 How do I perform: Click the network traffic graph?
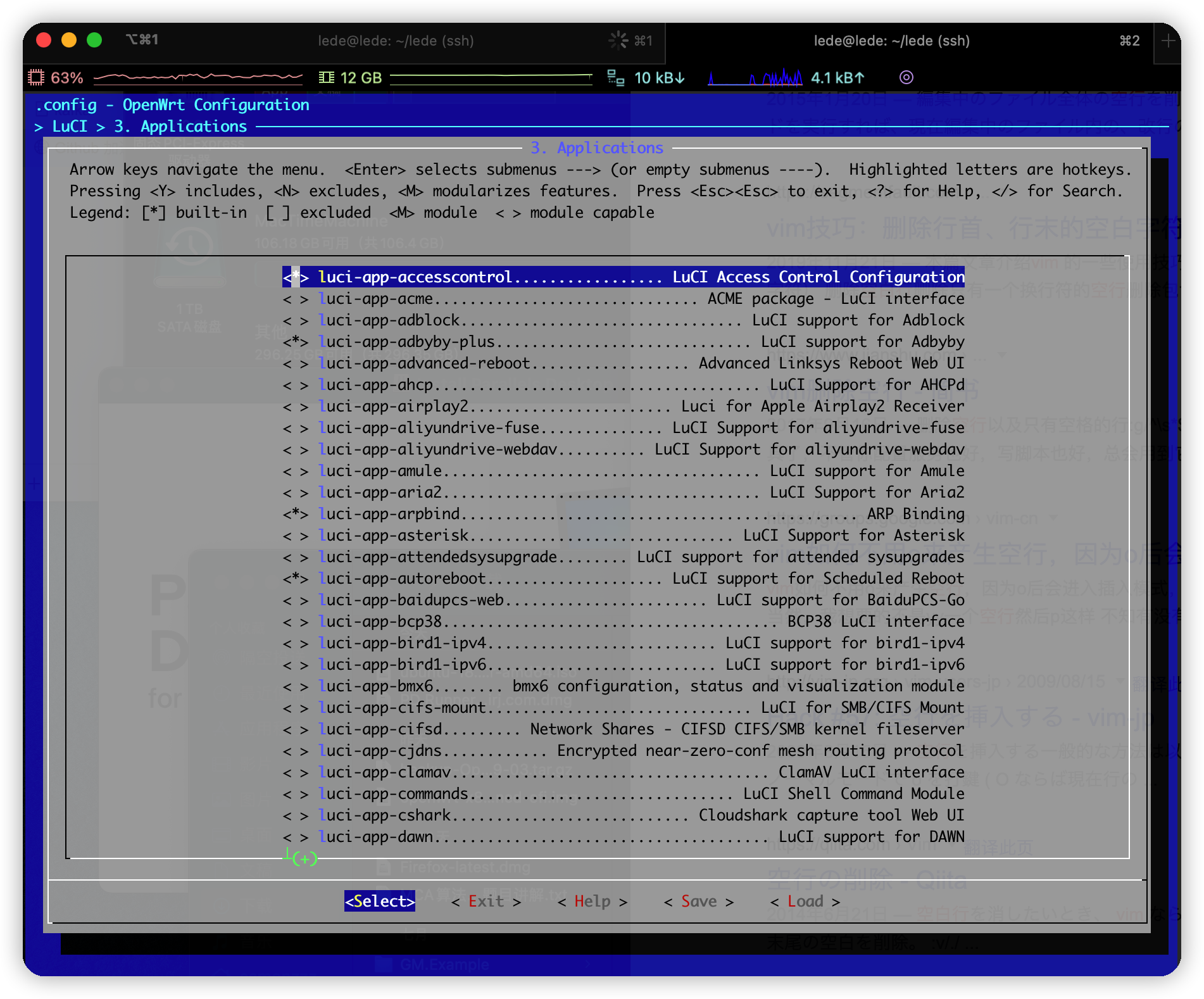[755, 78]
